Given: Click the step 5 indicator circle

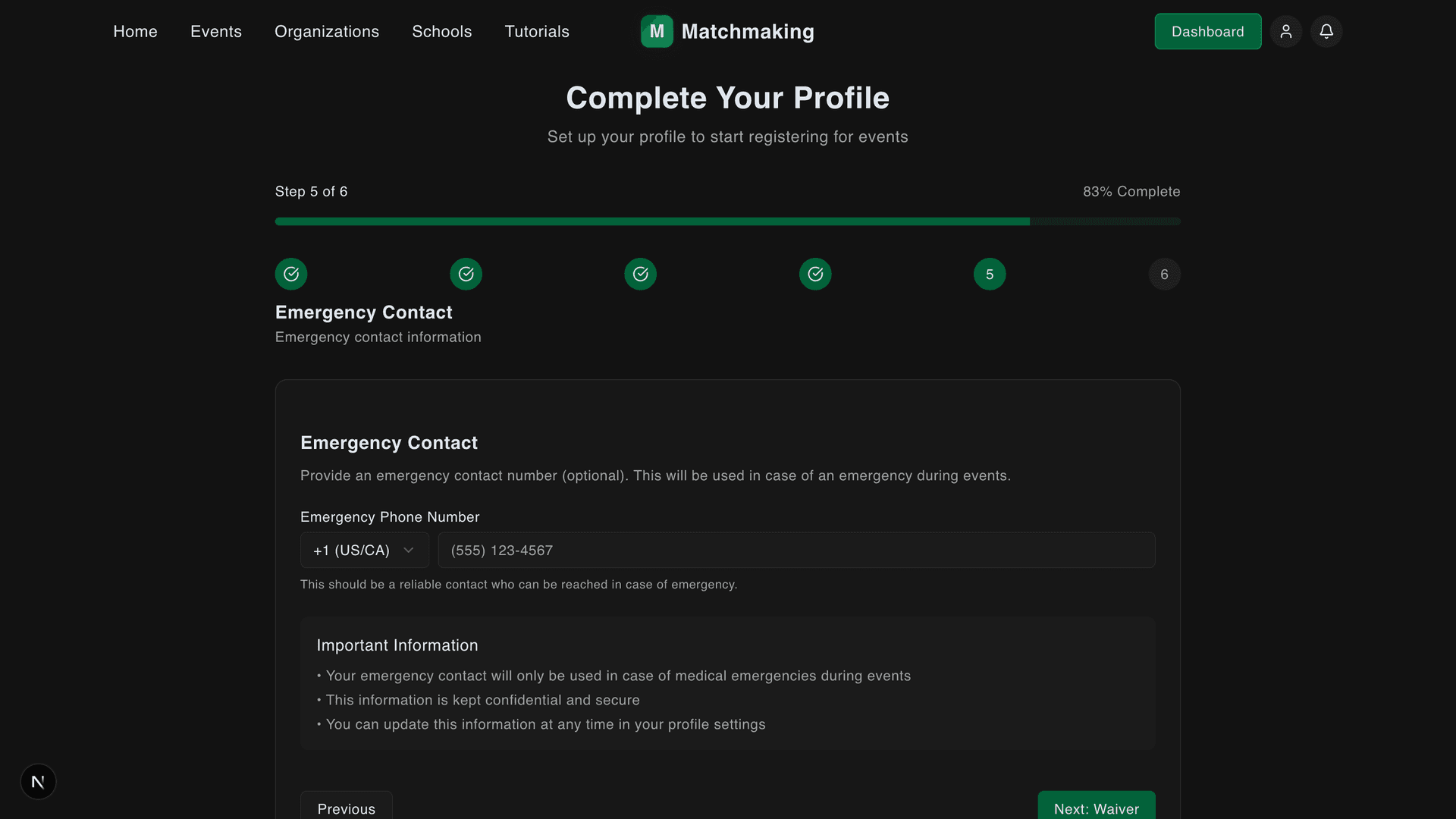Looking at the screenshot, I should click(990, 274).
